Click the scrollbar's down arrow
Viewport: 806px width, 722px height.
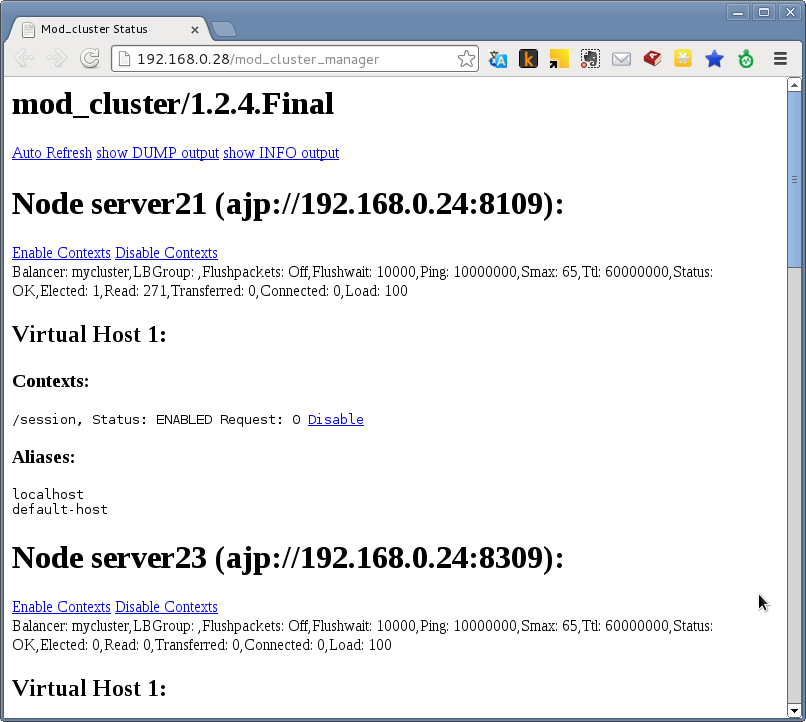coord(795,712)
